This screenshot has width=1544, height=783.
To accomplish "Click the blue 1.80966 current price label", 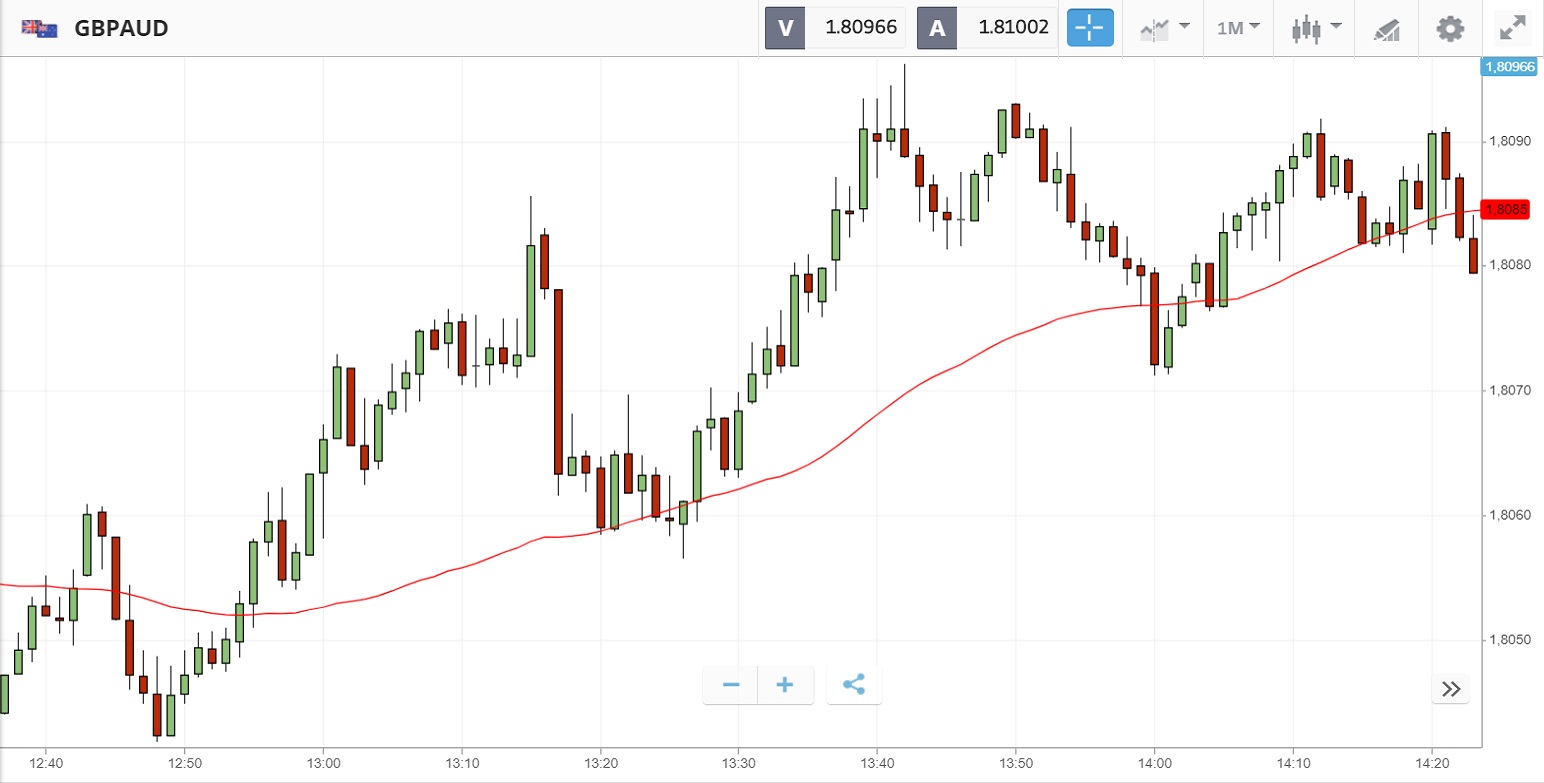I will 1509,67.
